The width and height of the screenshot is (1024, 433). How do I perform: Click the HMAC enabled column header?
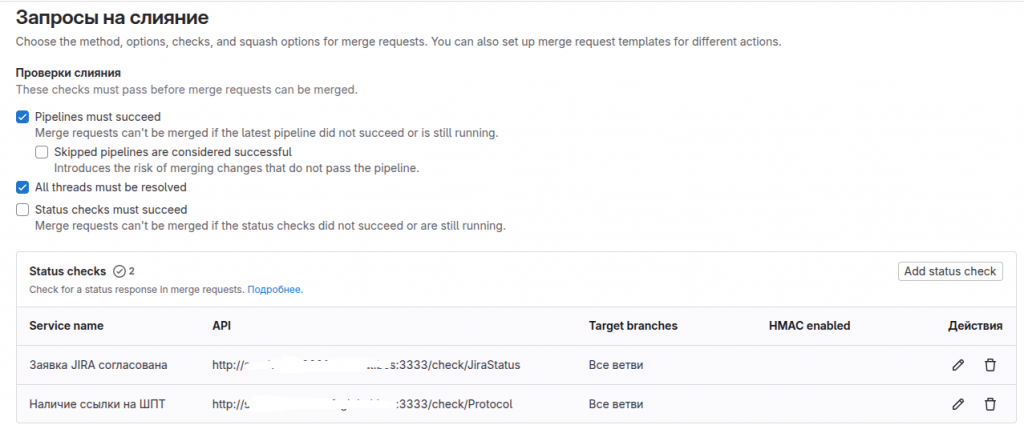click(x=810, y=326)
